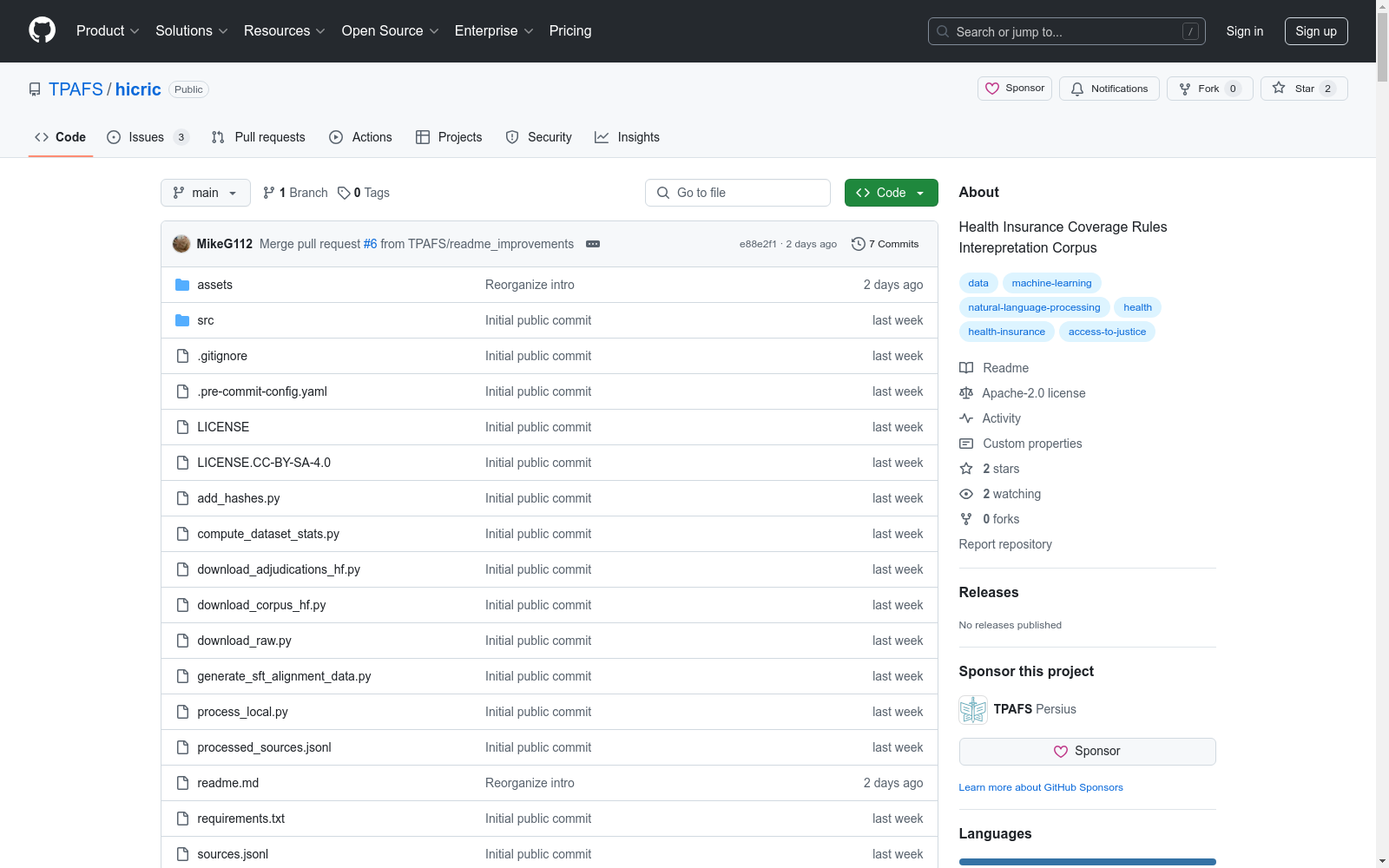Screen dimensions: 1389x868
Task: Click the machine-learning topic tag
Action: 1051,283
